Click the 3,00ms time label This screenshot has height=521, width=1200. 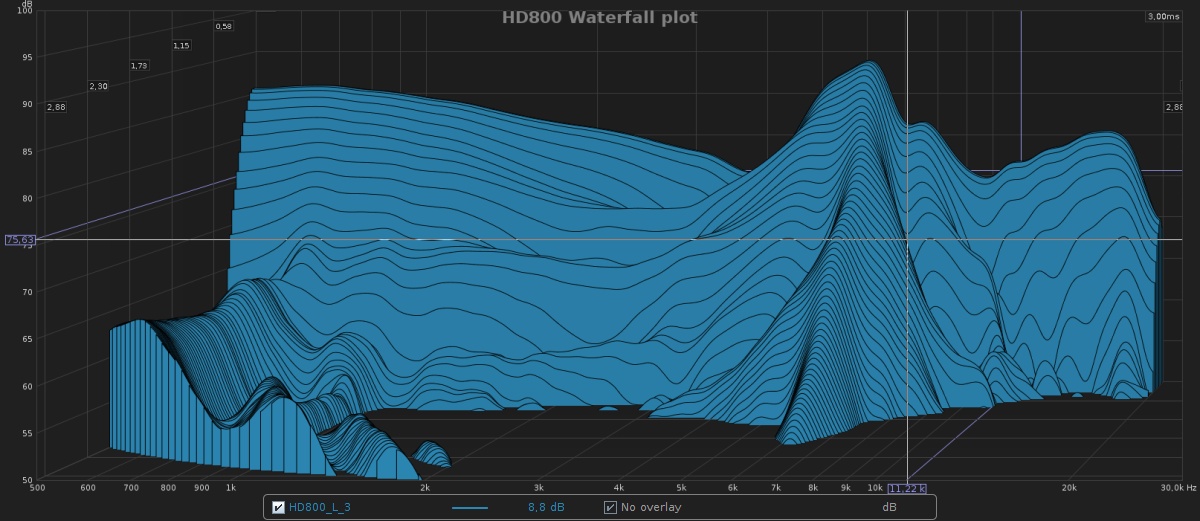point(1163,16)
